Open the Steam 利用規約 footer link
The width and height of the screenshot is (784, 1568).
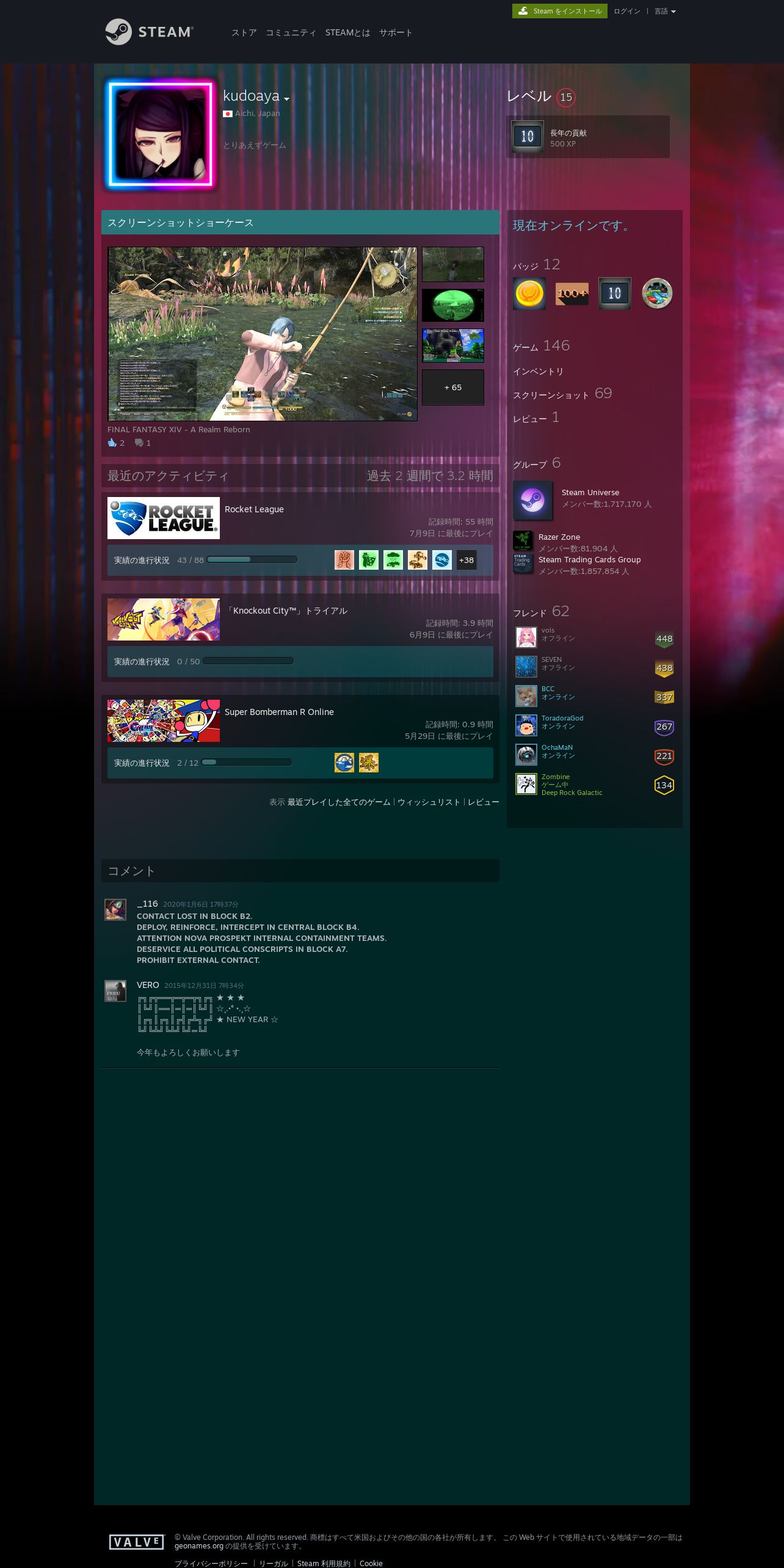324,1563
